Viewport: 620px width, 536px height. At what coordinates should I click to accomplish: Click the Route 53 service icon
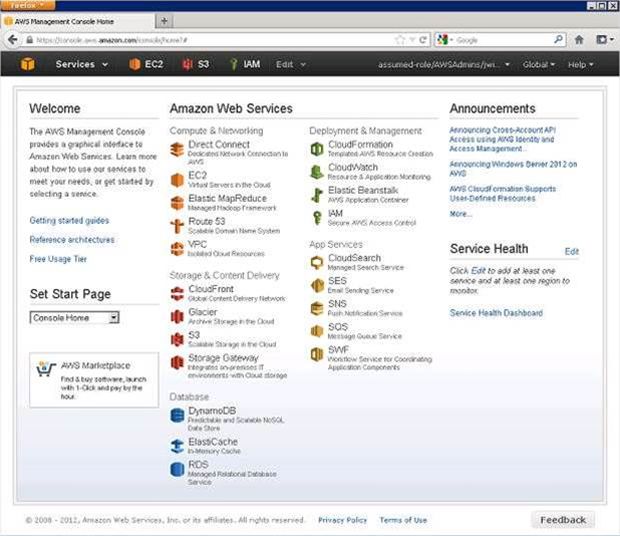coord(177,226)
